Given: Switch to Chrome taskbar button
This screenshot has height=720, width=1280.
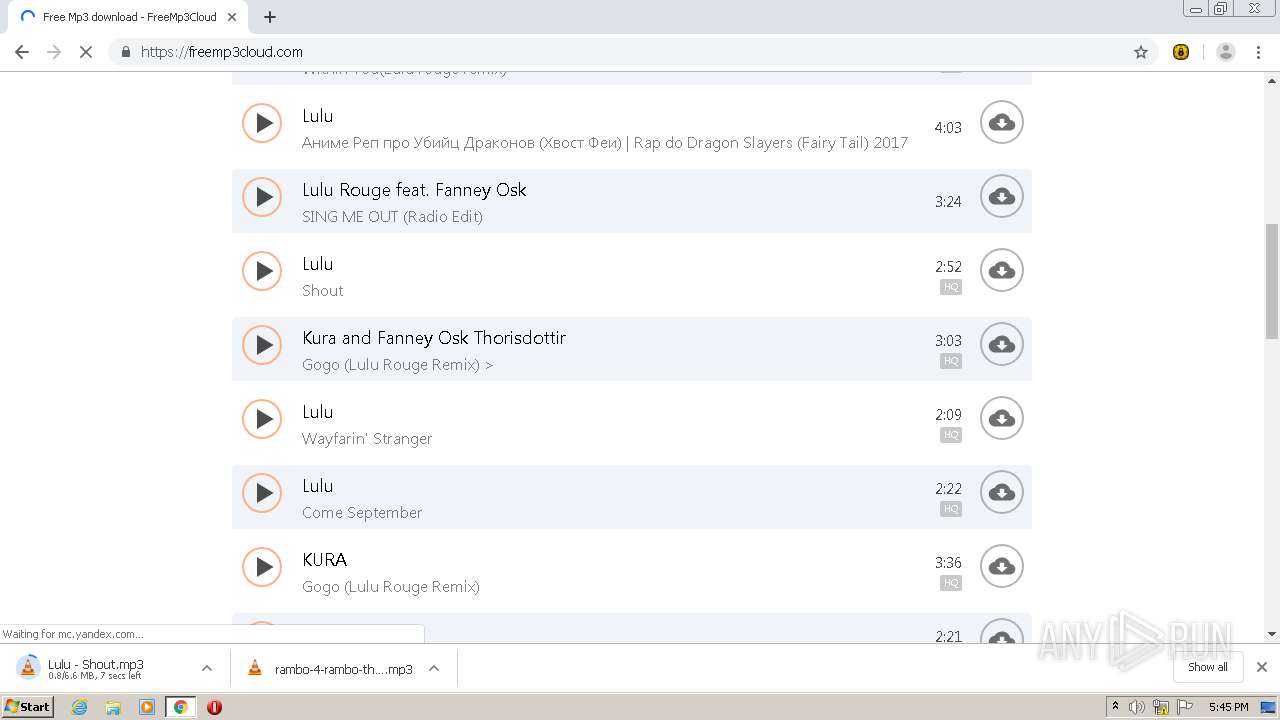Looking at the screenshot, I should (x=180, y=707).
